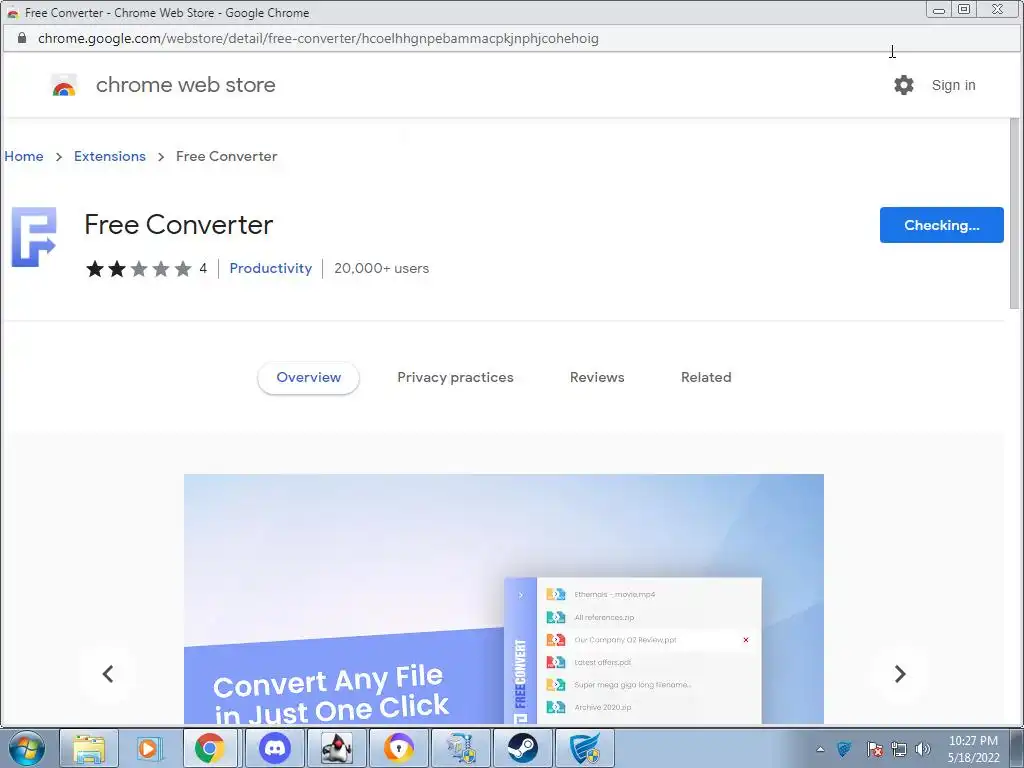This screenshot has height=768, width=1024.
Task: Click the movie.mp4 screenshot preview image
Action: 504,599
